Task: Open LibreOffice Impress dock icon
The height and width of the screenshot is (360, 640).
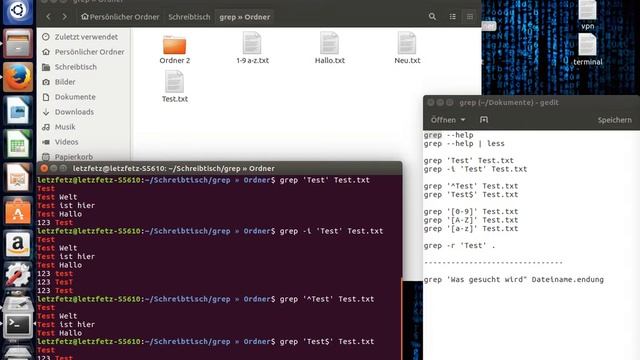Action: 18,178
